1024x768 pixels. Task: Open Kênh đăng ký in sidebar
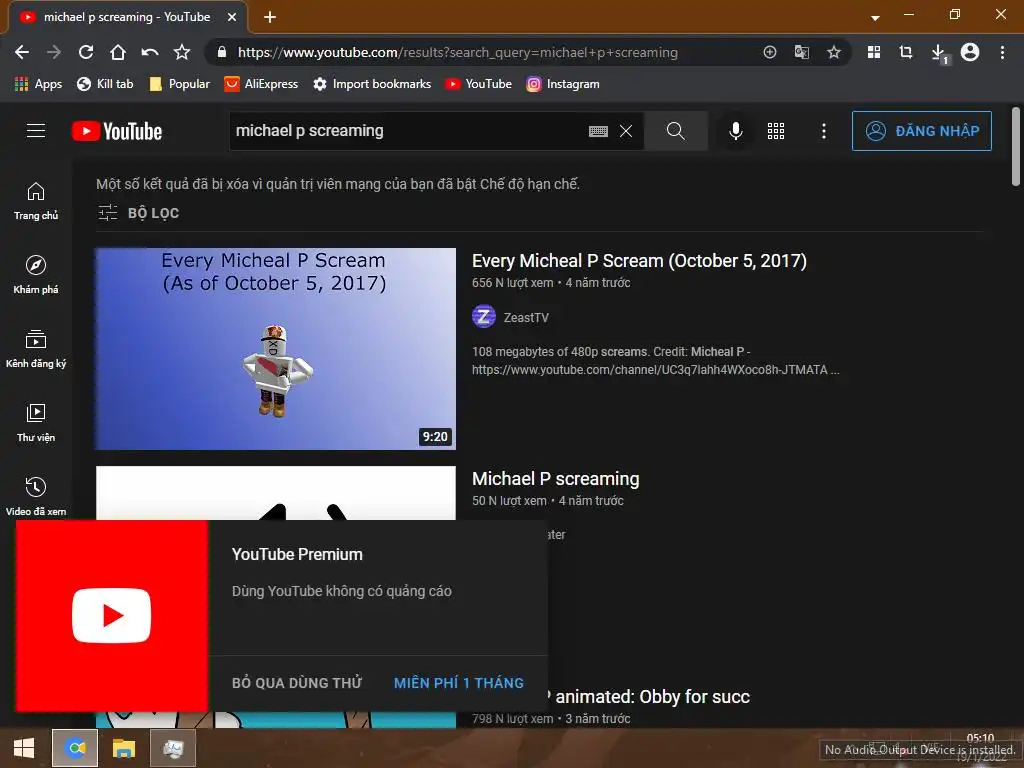36,349
